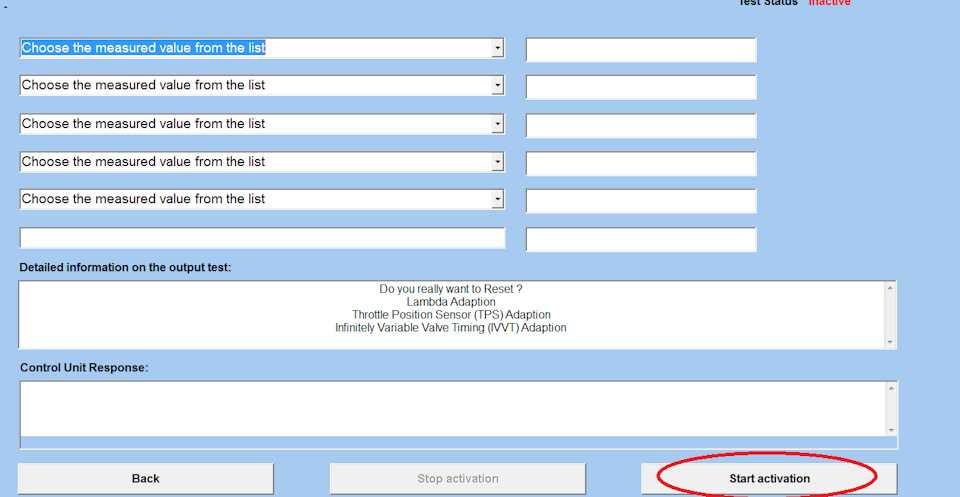Expand the fourth measured value dropdown
This screenshot has width=960, height=497.
497,162
